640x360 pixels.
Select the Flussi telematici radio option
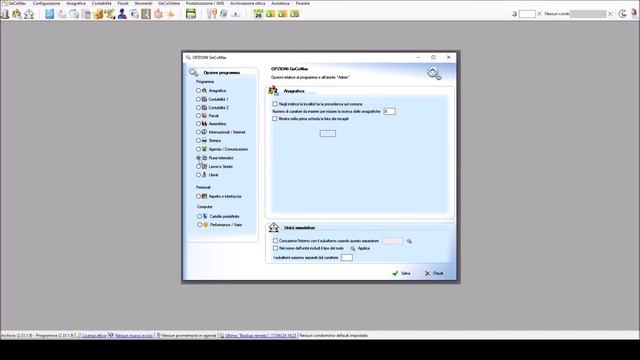click(198, 158)
